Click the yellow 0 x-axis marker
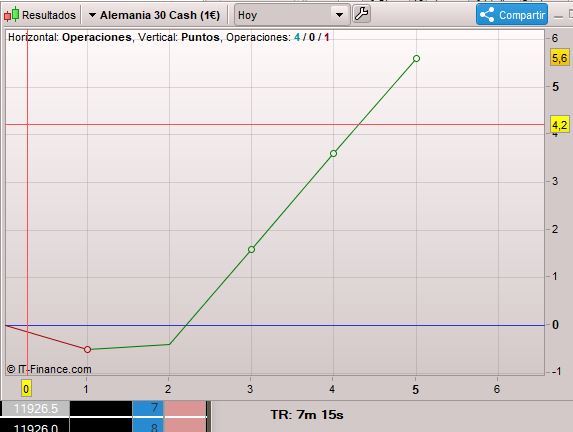Image resolution: width=573 pixels, height=432 pixels. pyautogui.click(x=26, y=389)
